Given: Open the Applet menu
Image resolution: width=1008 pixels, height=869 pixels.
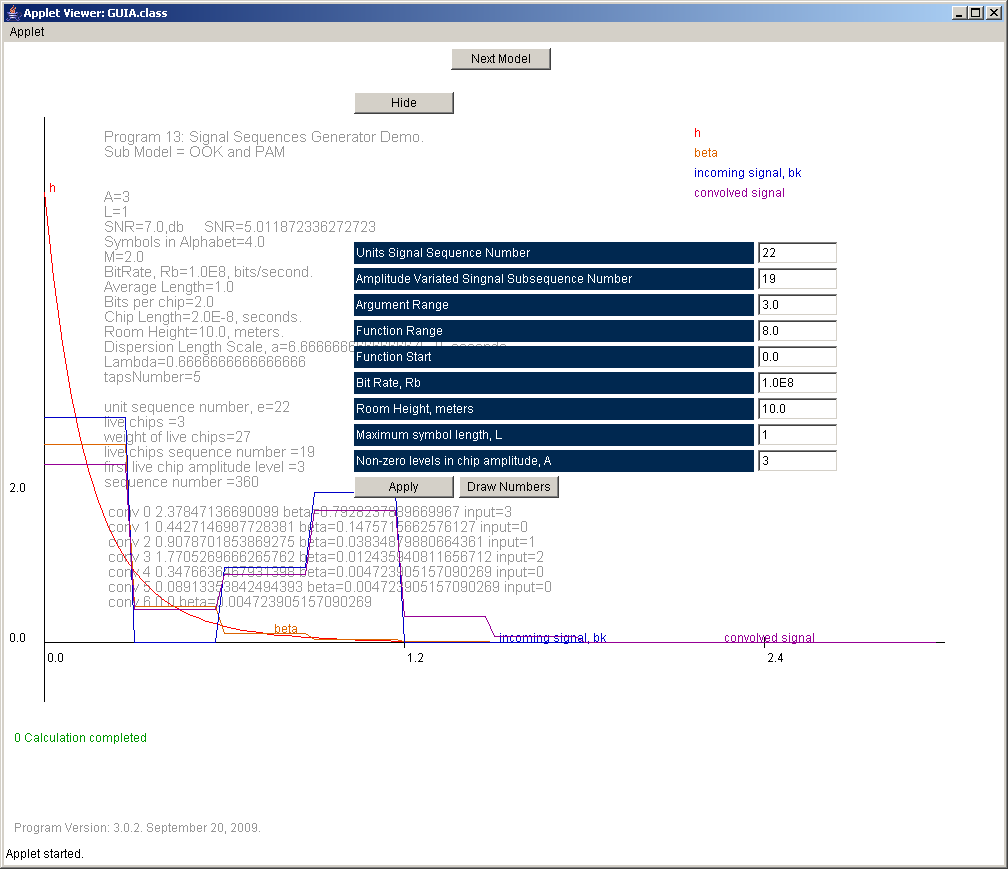Looking at the screenshot, I should (x=27, y=32).
